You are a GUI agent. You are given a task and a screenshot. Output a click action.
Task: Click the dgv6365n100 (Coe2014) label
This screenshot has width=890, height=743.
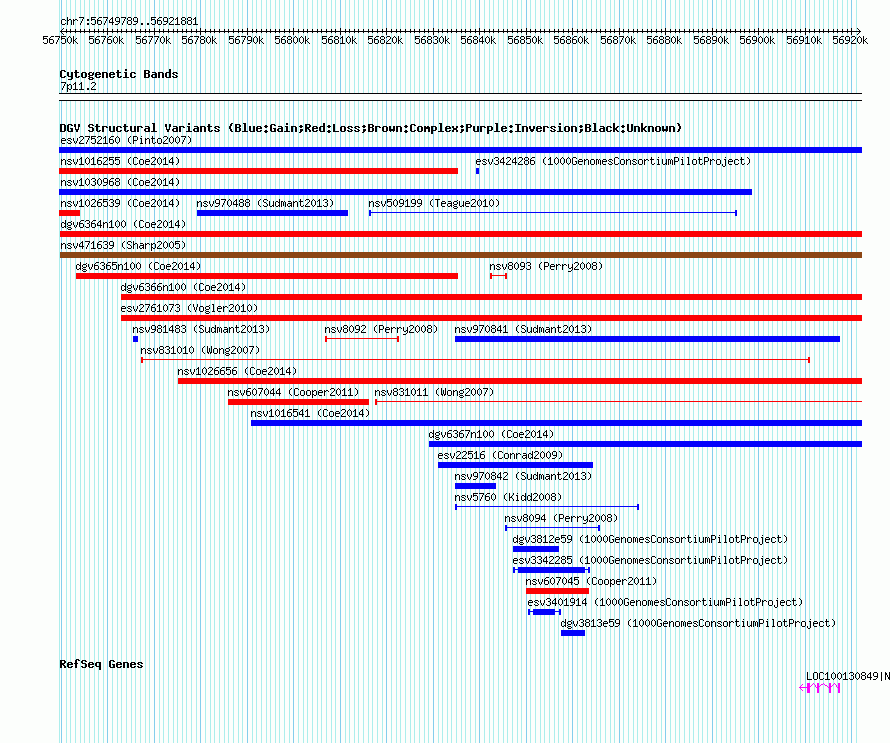pyautogui.click(x=138, y=266)
